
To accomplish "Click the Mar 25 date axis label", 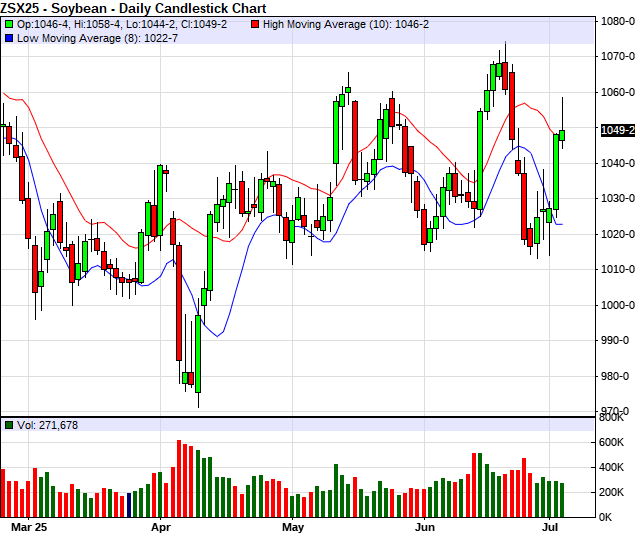I will click(x=28, y=525).
